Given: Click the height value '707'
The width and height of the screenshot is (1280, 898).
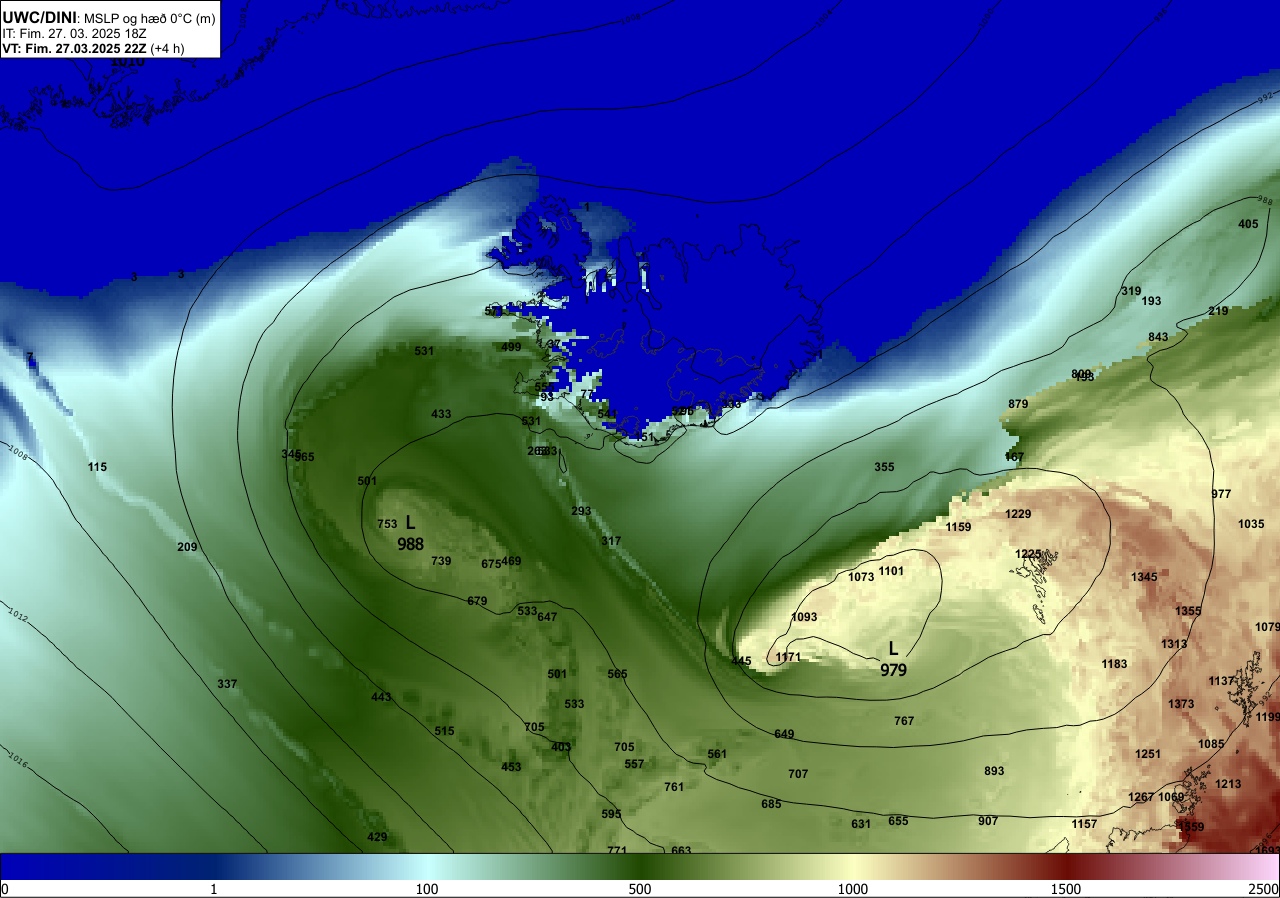Looking at the screenshot, I should pos(798,774).
